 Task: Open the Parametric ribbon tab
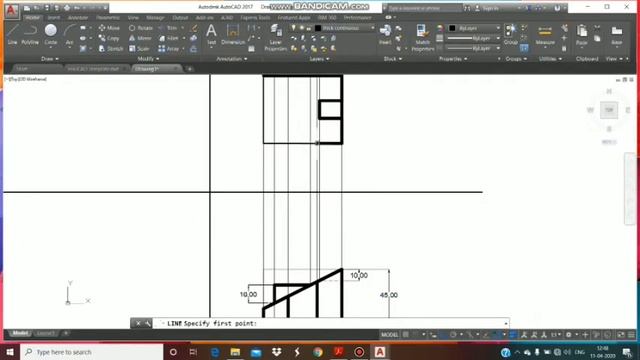click(x=108, y=18)
